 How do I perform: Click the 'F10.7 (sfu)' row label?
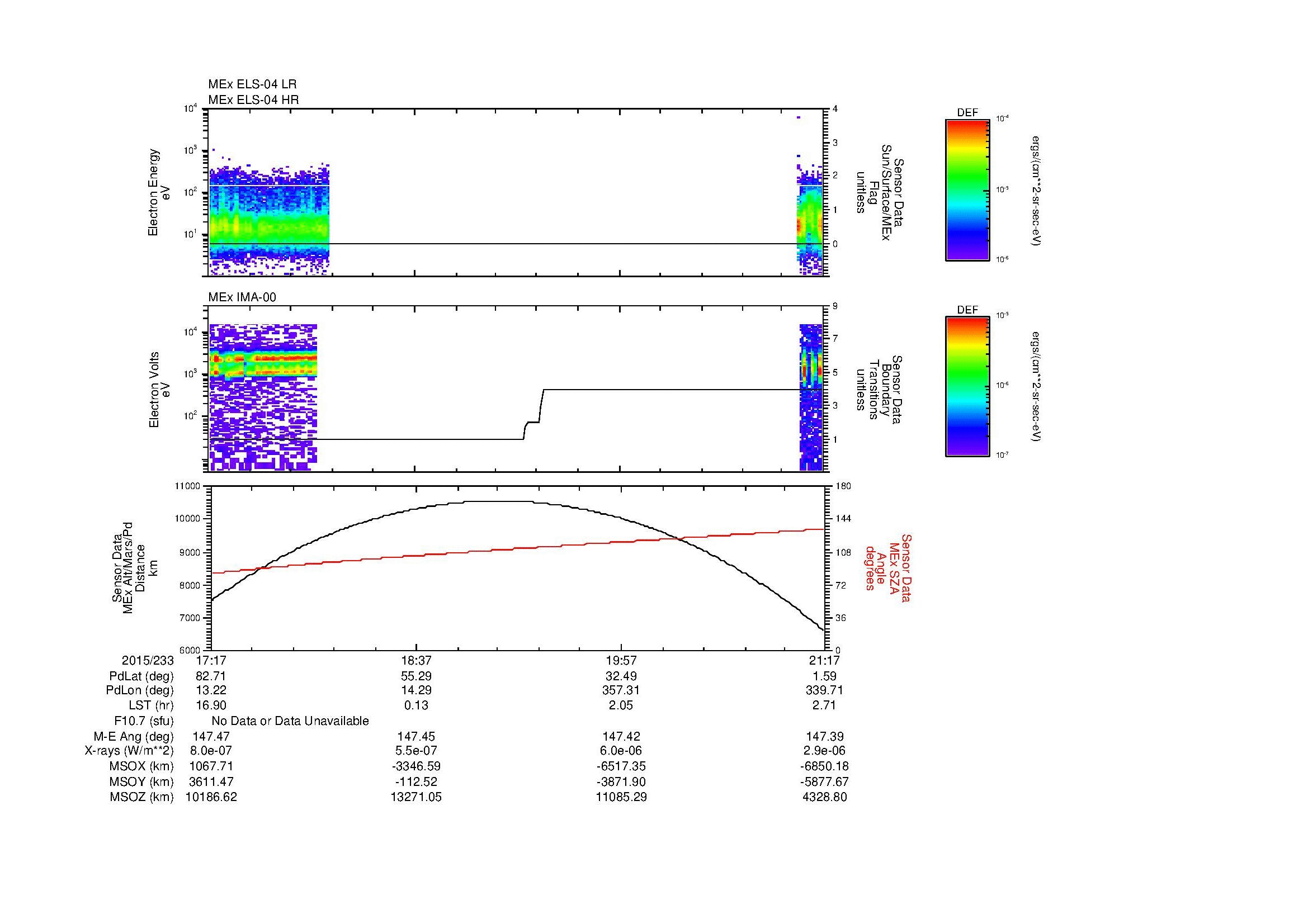pos(144,721)
